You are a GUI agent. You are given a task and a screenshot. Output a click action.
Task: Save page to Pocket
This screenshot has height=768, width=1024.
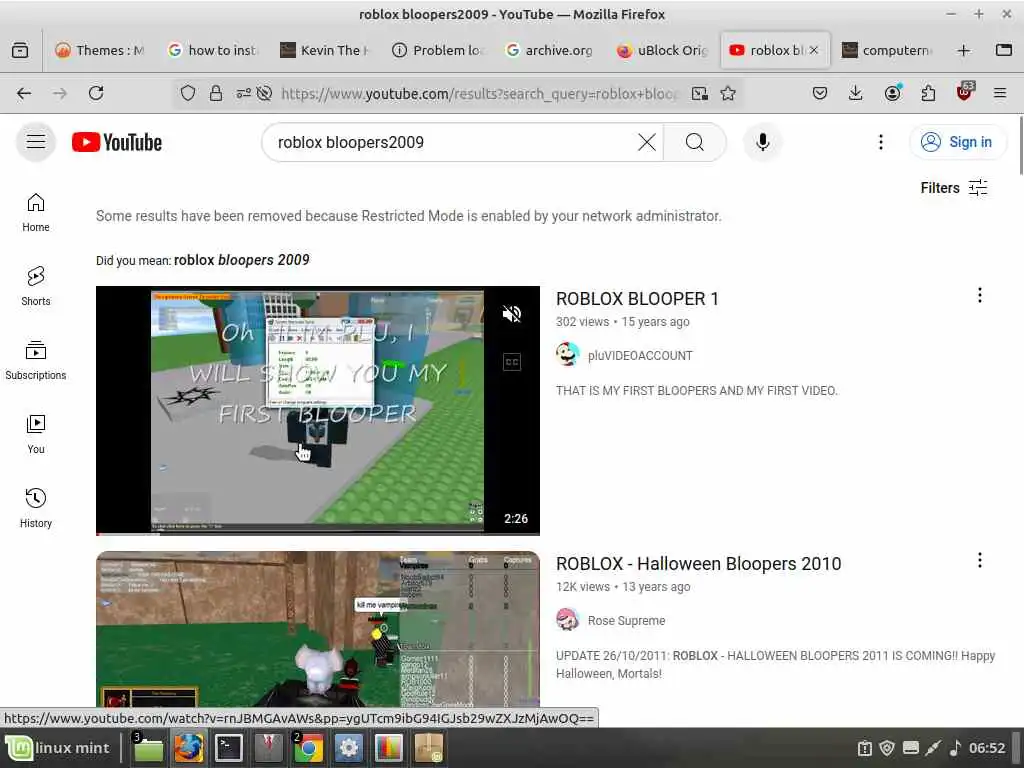[x=820, y=93]
